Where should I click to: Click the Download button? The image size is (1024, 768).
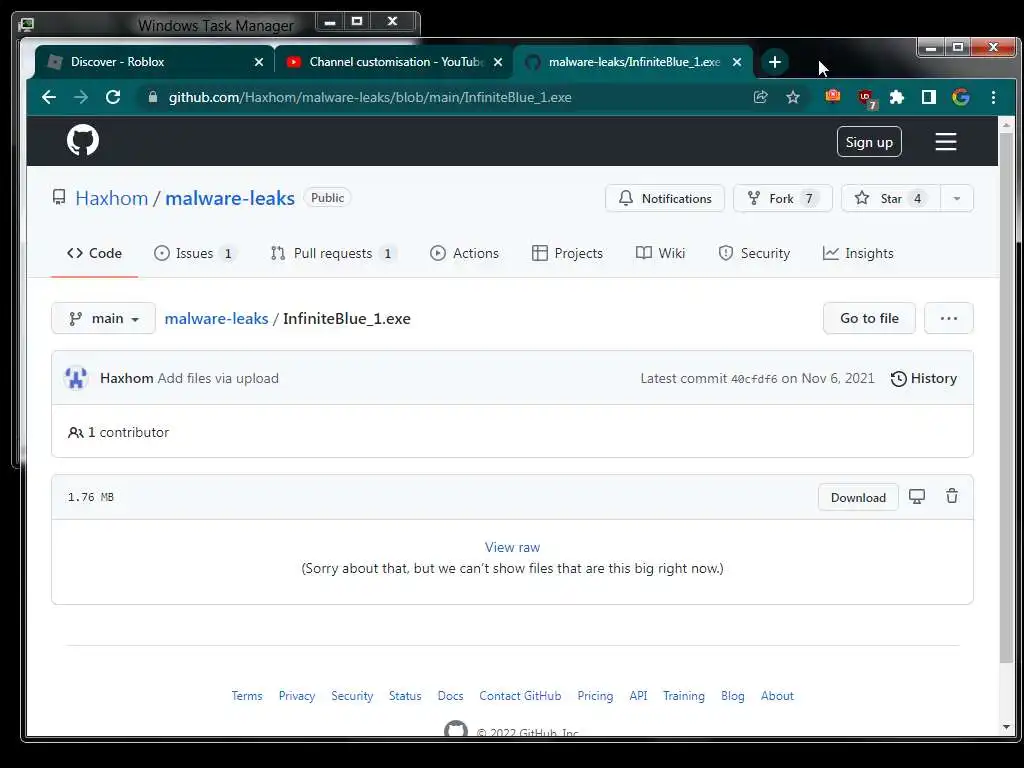858,497
